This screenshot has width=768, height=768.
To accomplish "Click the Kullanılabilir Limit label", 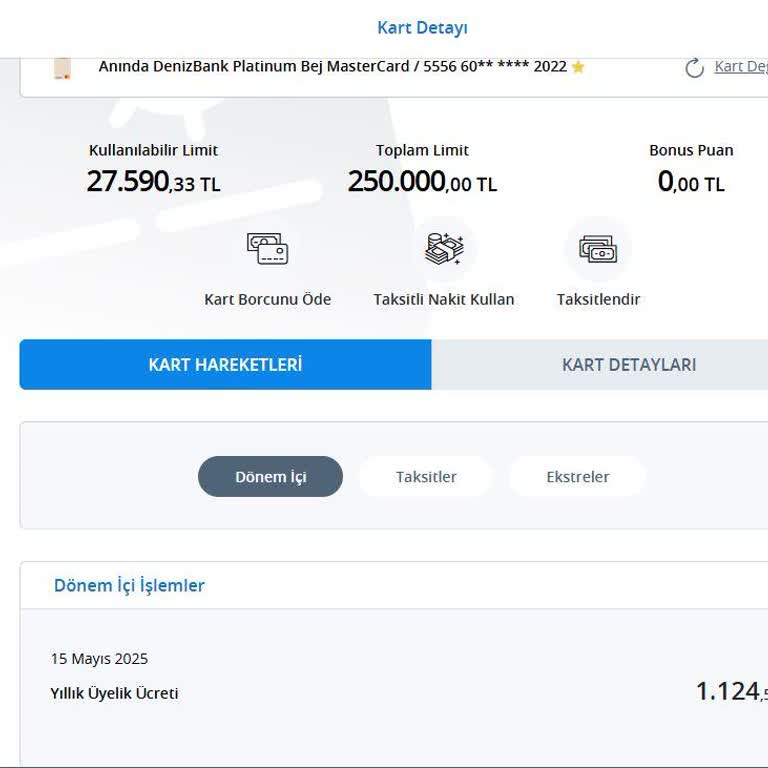I will pos(153,150).
